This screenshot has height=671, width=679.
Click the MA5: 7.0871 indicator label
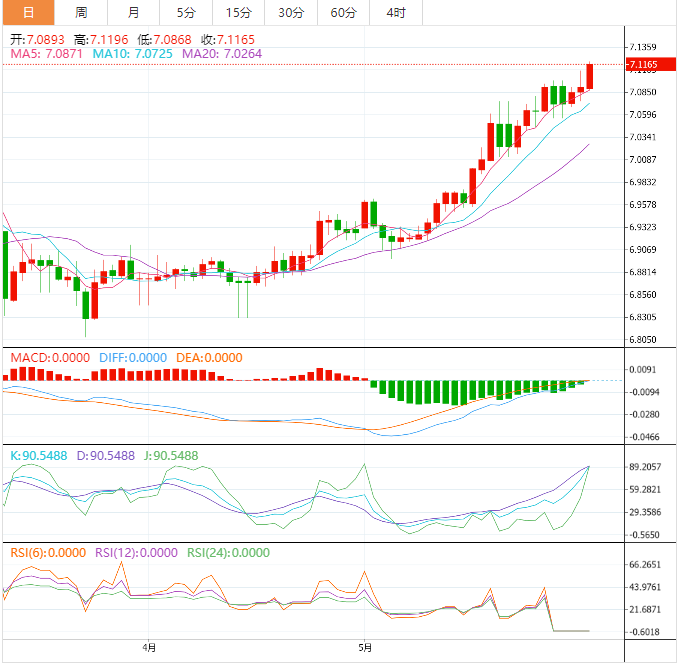point(47,52)
